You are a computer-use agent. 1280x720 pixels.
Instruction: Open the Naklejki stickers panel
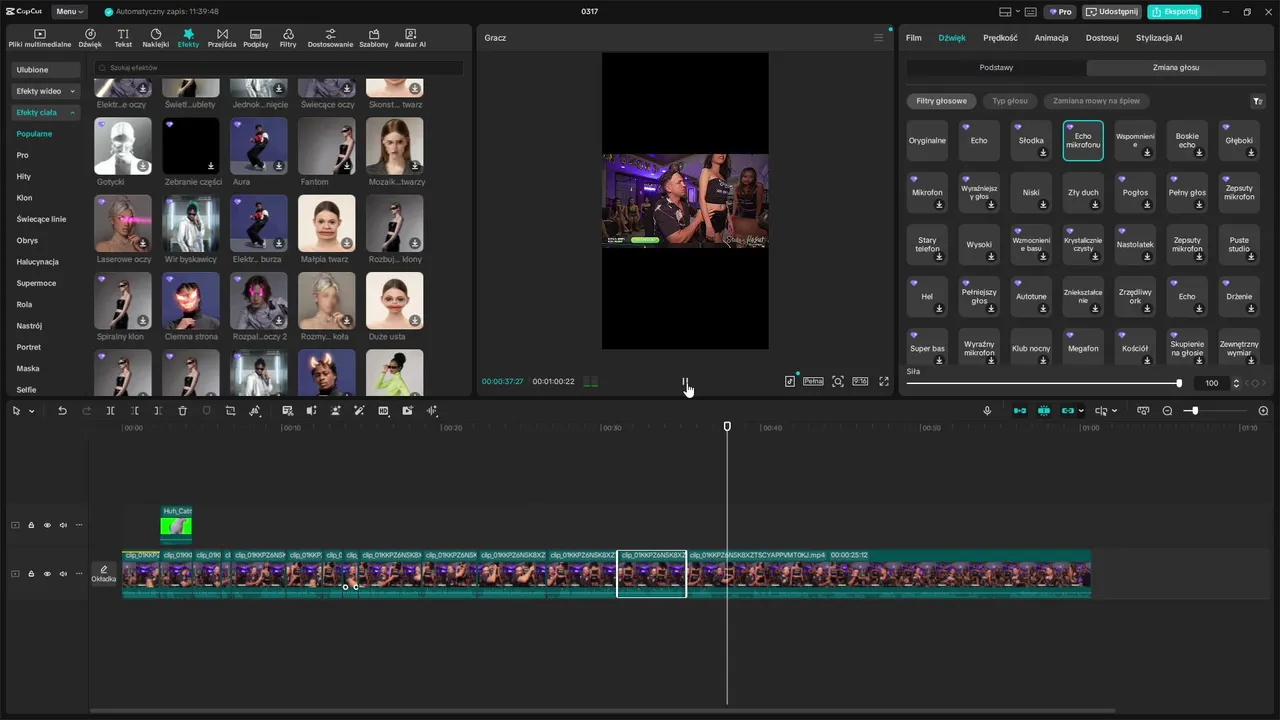pos(156,38)
